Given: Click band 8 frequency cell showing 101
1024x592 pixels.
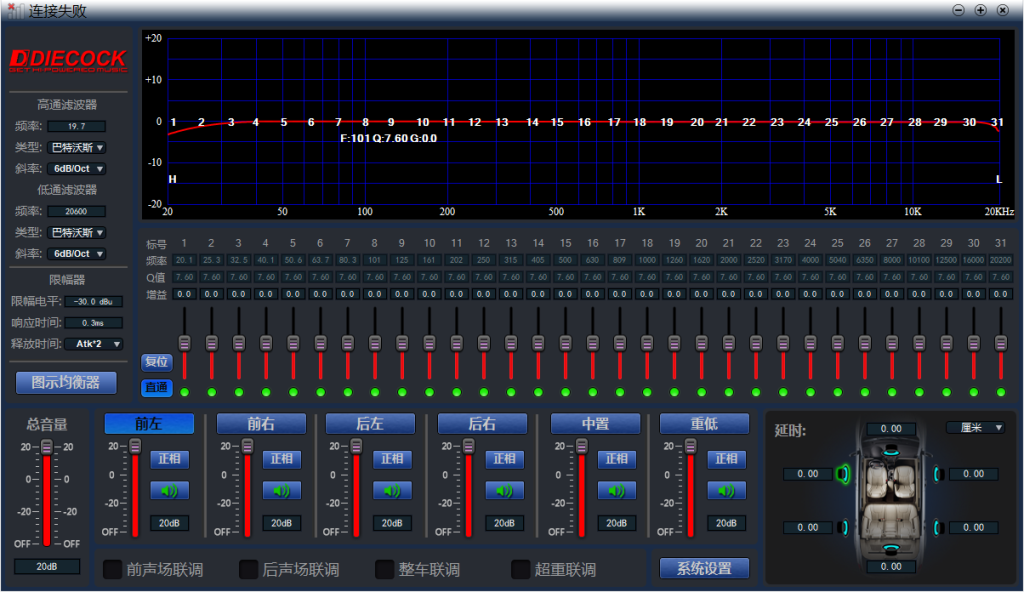Looking at the screenshot, I should 374,259.
